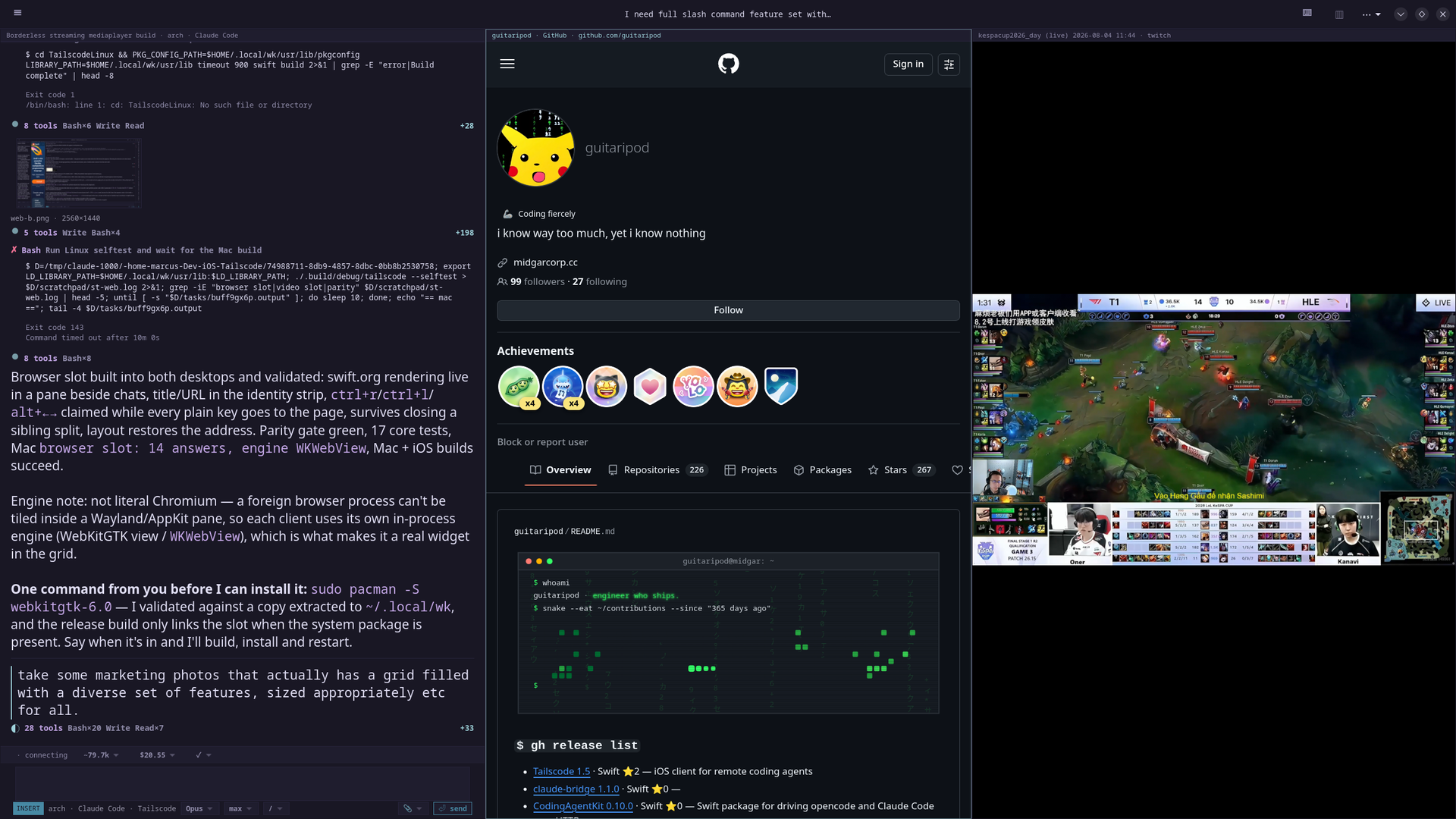Open the checkmark permissions dropdown
Viewport: 1456px width, 819px height.
click(x=203, y=755)
